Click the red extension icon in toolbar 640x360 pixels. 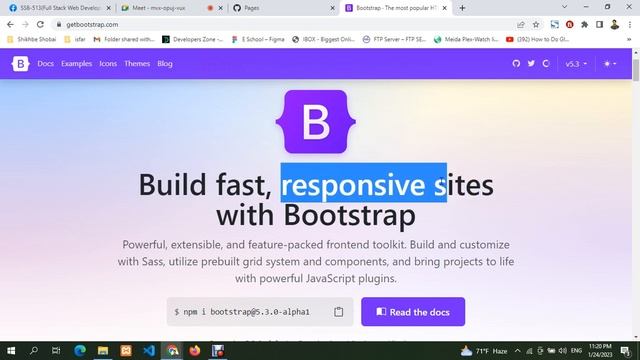tap(570, 24)
